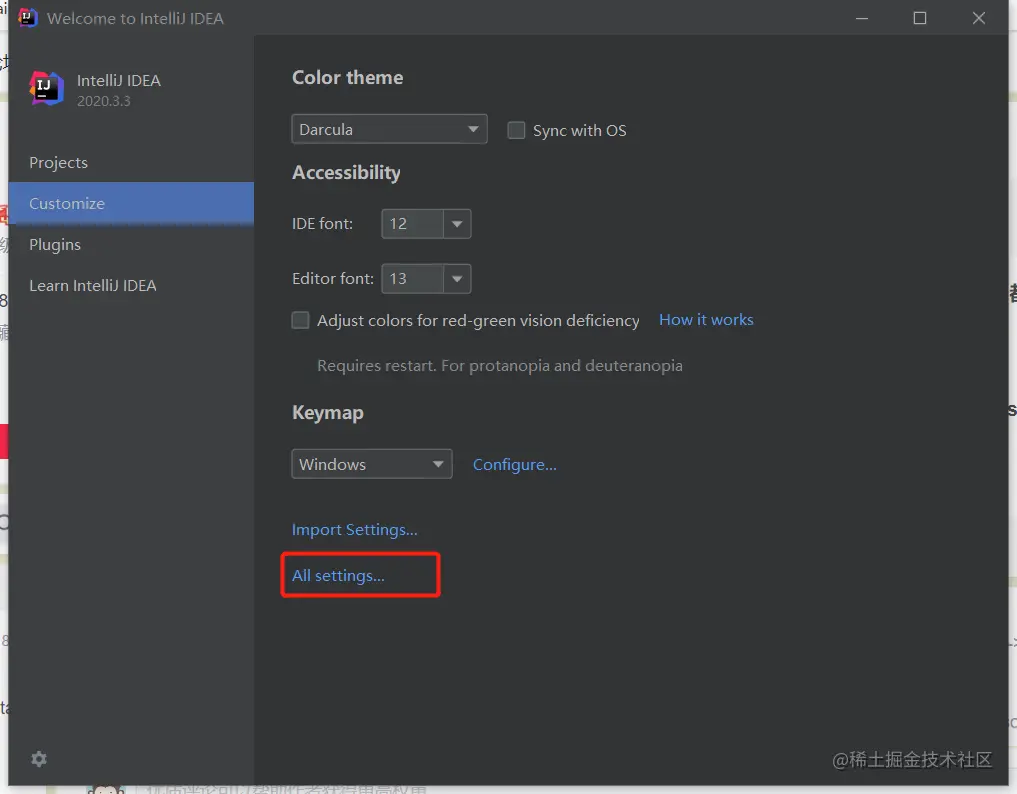Switch to the Projects tab
Screen dimensions: 1017x794
pos(58,163)
